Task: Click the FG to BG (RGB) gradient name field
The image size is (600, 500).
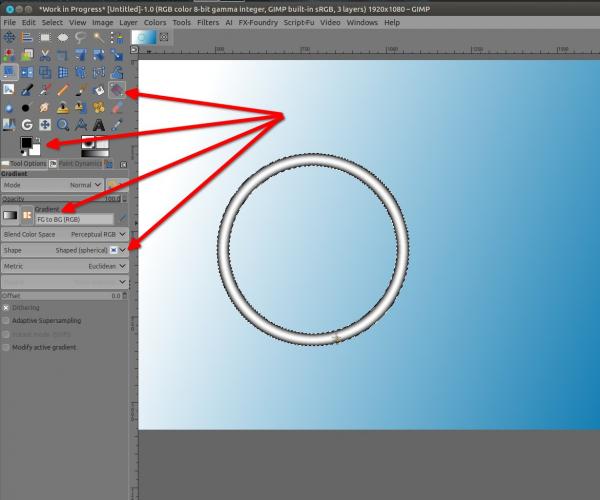Action: tap(74, 220)
